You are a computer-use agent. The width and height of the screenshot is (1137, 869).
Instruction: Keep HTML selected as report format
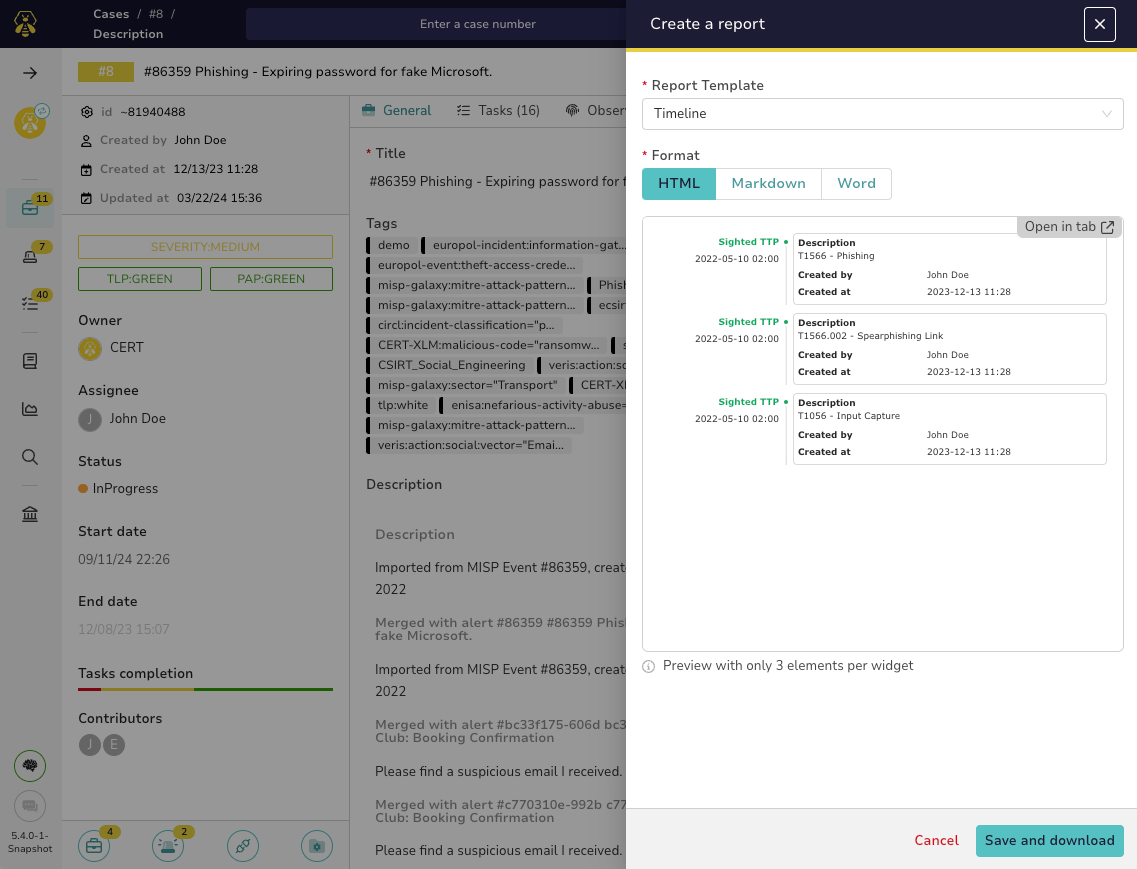pos(678,183)
